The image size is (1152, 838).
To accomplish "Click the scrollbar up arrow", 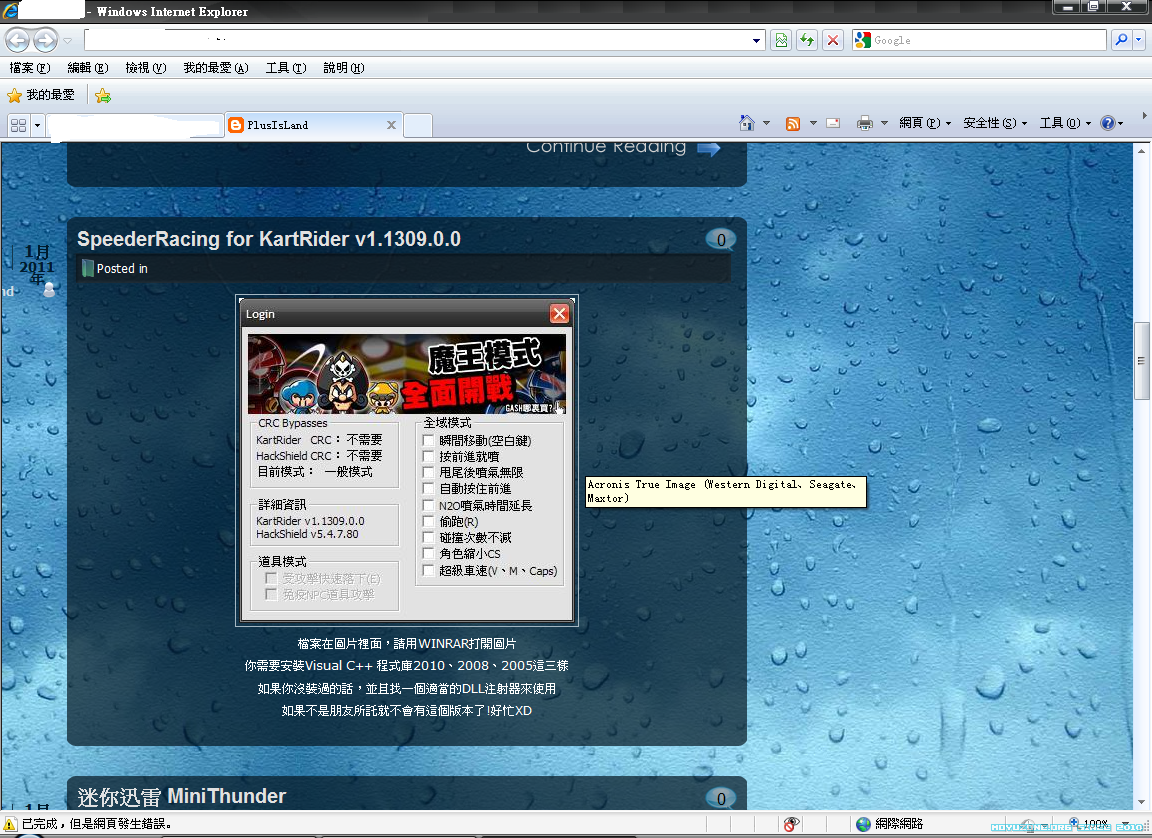I will (1141, 151).
